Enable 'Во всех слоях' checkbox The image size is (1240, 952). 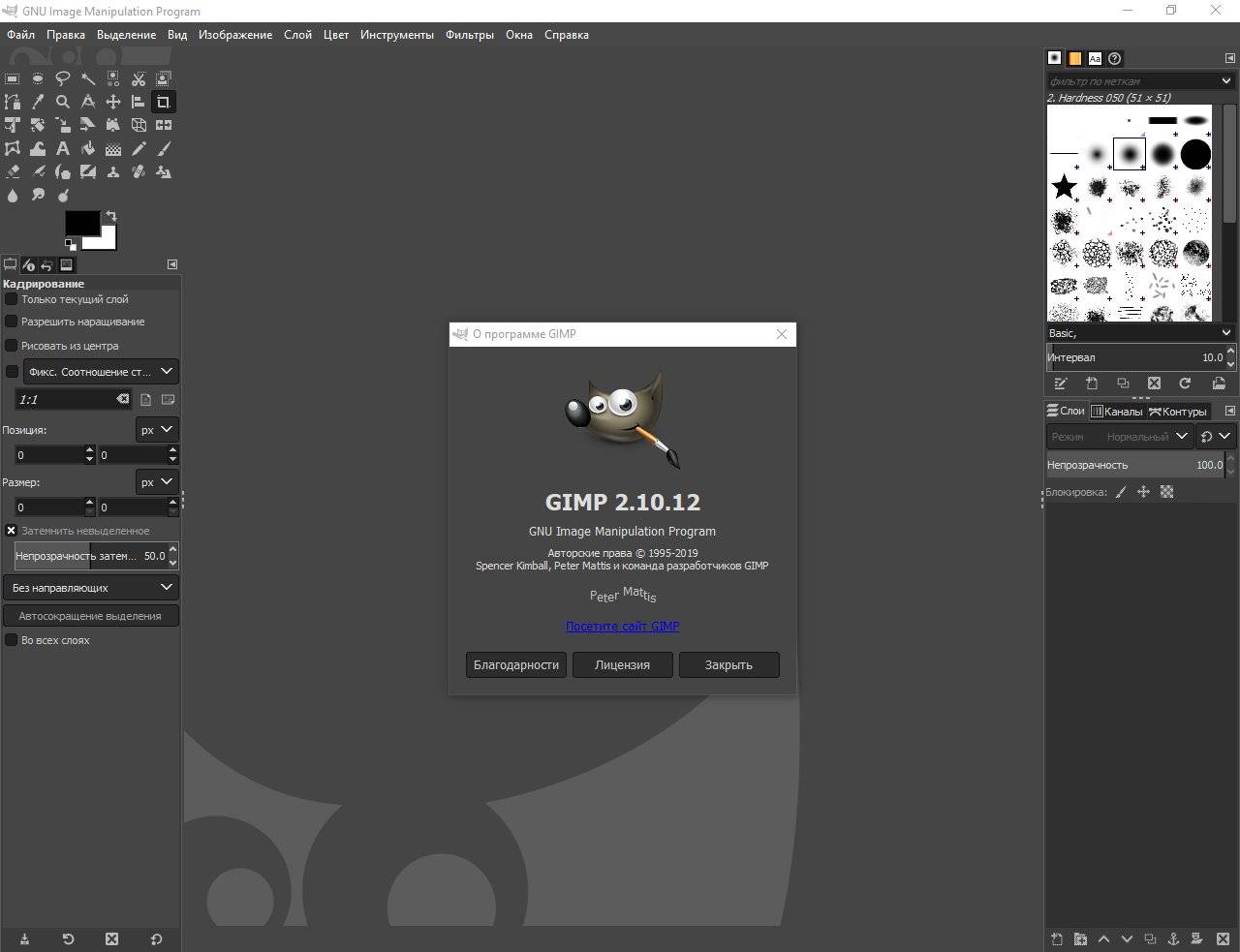12,640
